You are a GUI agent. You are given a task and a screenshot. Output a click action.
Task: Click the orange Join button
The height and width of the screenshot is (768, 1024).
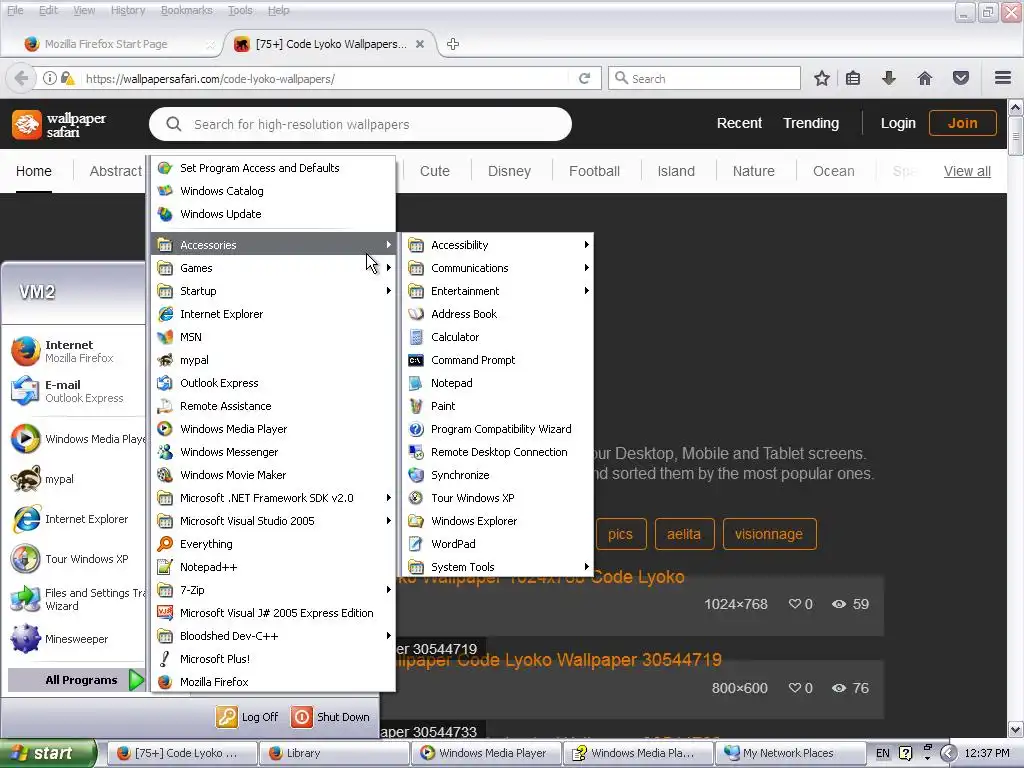point(963,123)
